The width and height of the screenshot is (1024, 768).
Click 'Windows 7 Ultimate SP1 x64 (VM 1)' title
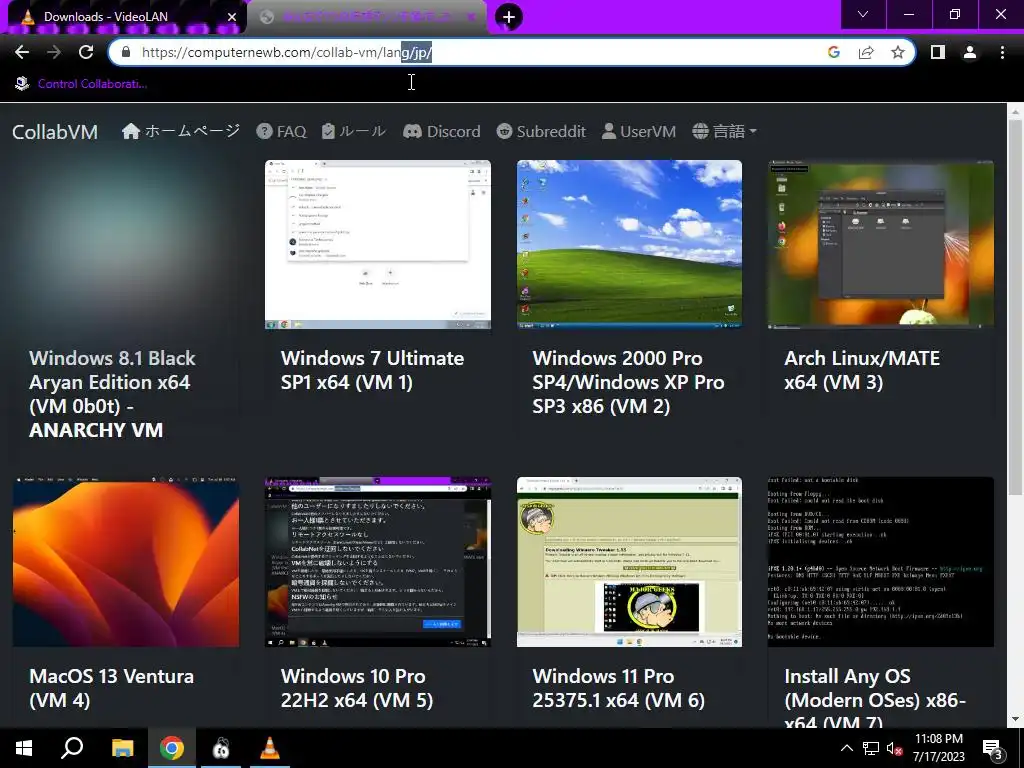372,370
